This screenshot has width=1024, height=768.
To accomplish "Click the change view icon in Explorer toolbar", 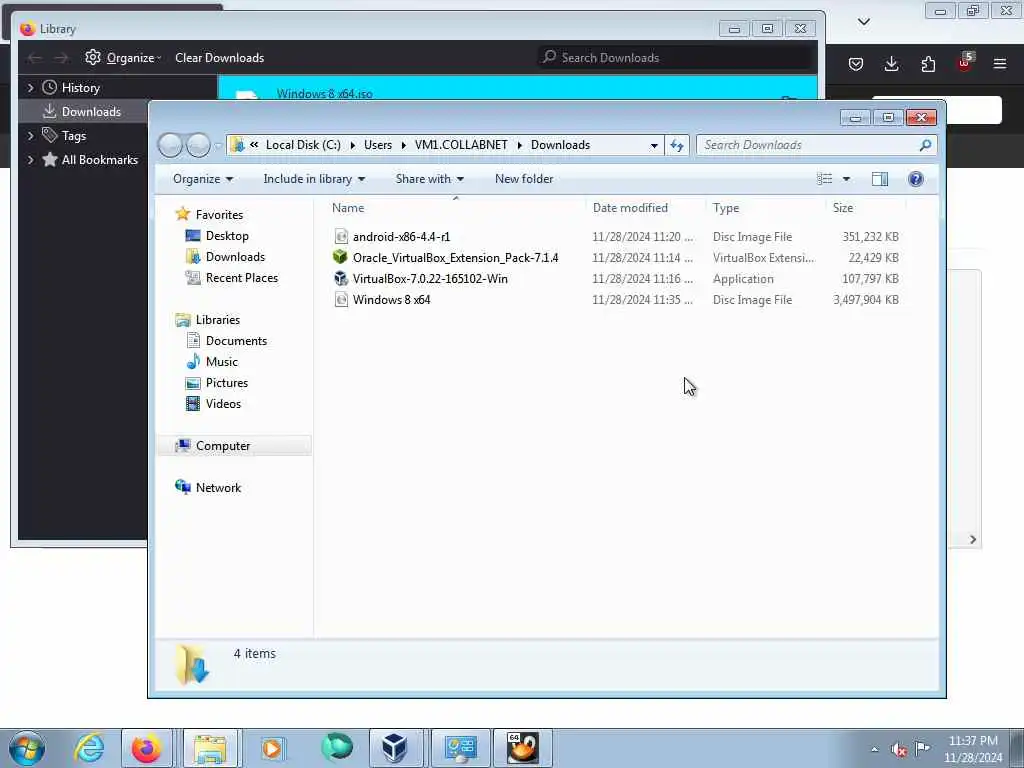I will (x=825, y=179).
